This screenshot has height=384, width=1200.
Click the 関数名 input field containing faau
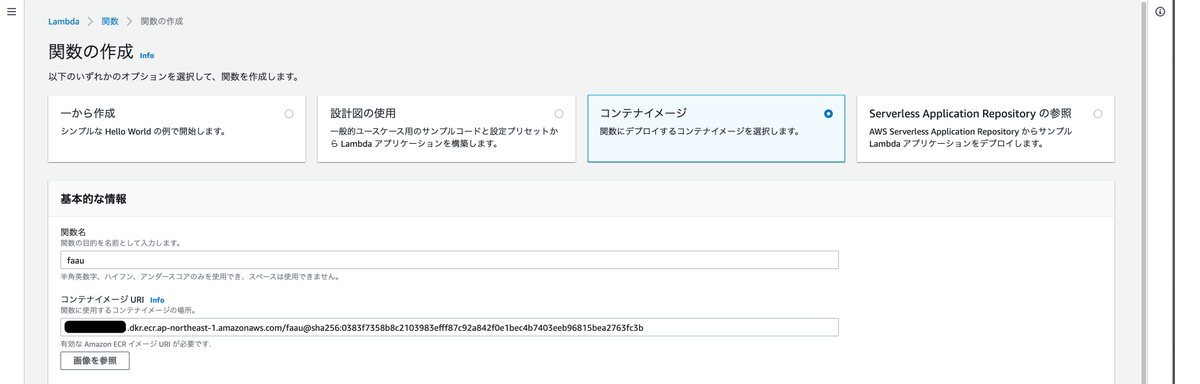(449, 260)
